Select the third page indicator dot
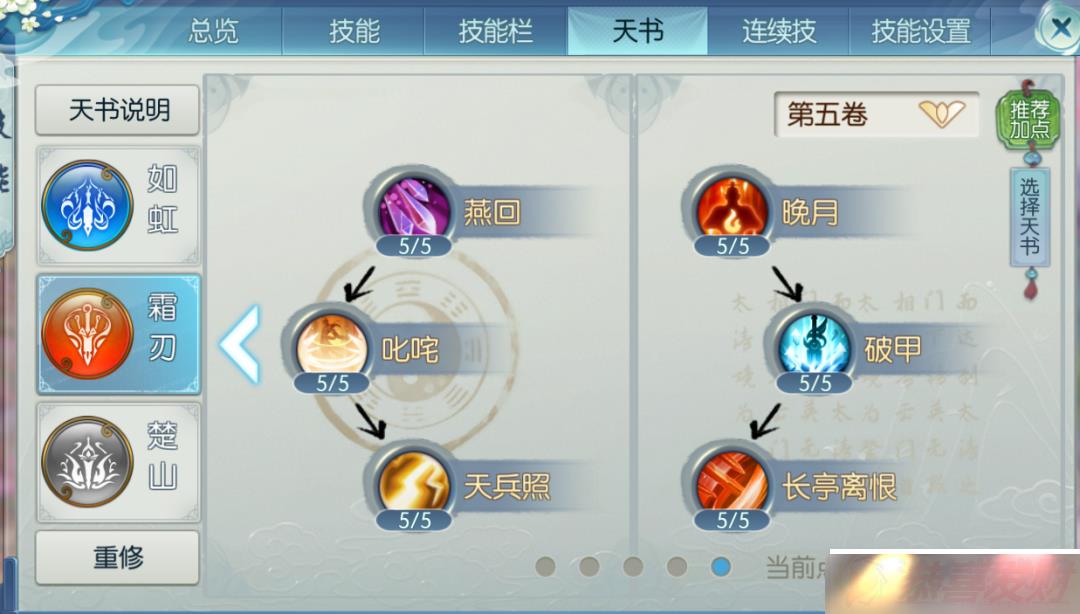This screenshot has width=1080, height=614. [x=633, y=566]
